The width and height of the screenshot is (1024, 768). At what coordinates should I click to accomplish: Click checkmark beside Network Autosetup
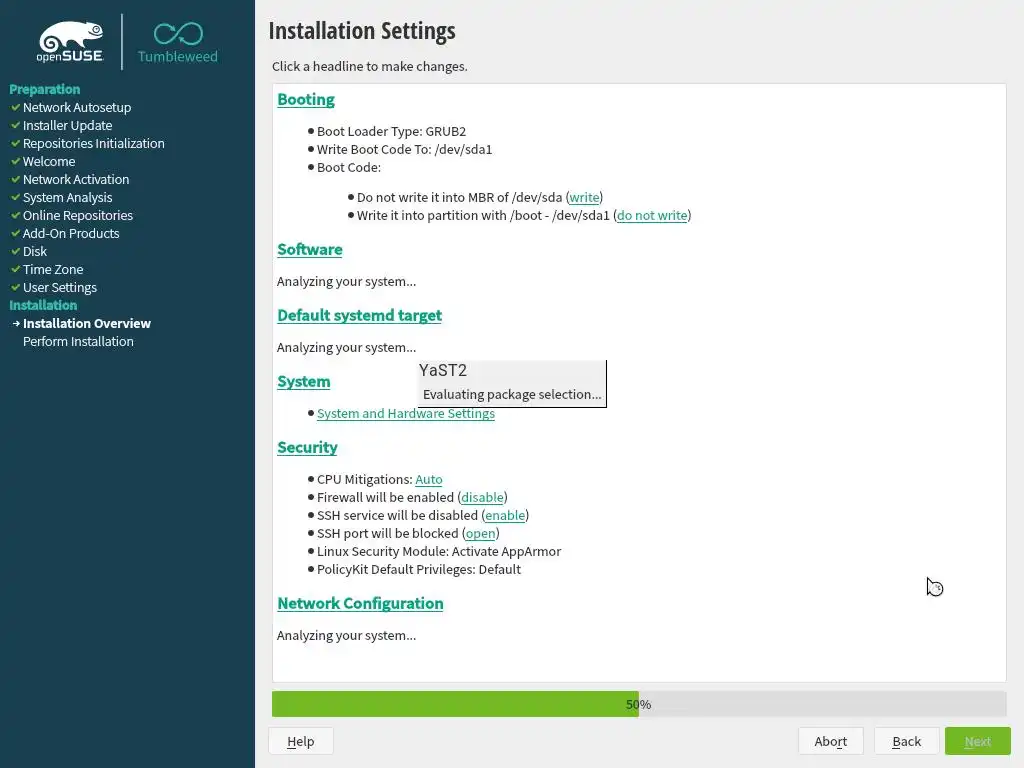click(16, 107)
